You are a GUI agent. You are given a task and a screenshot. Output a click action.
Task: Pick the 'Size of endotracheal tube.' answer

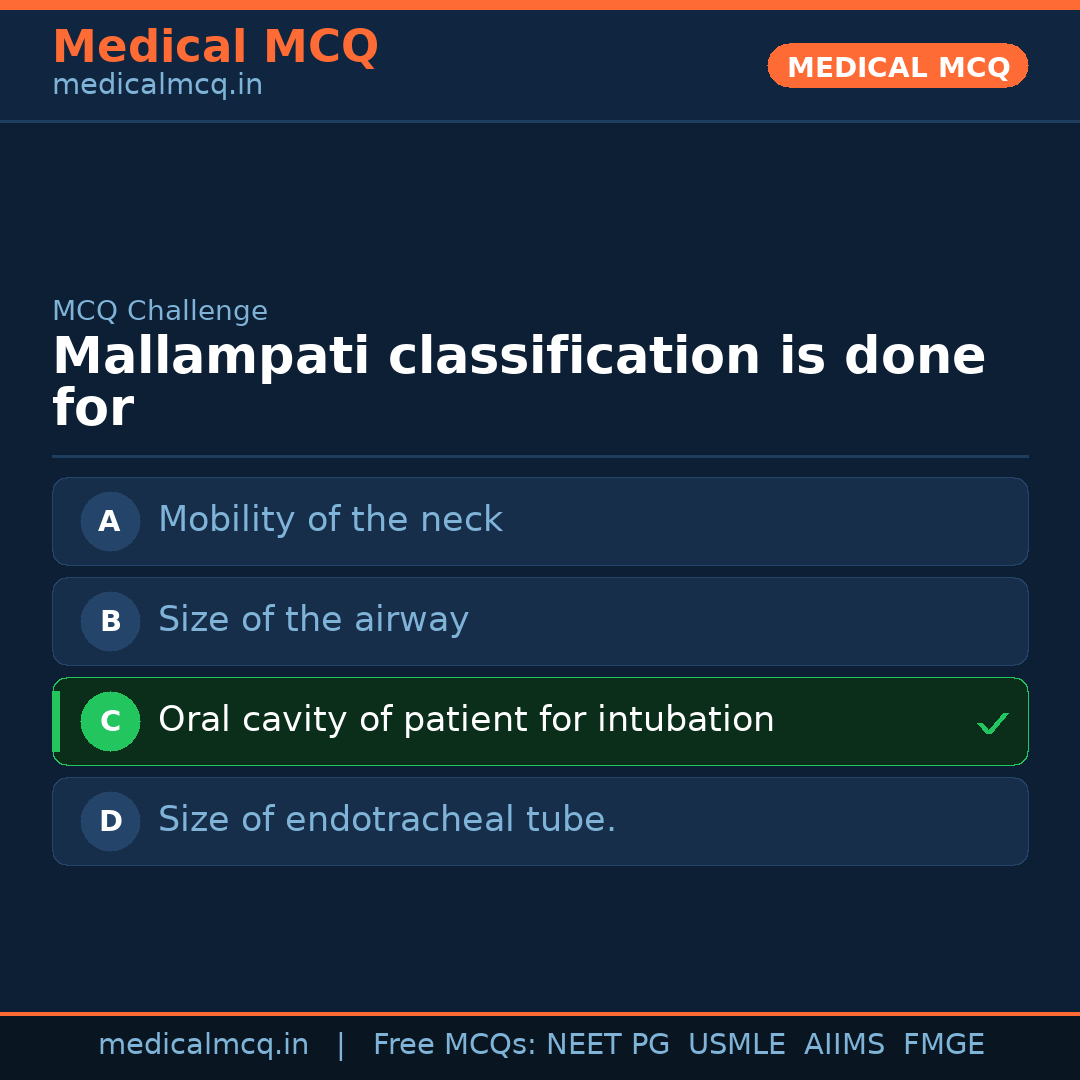point(387,820)
